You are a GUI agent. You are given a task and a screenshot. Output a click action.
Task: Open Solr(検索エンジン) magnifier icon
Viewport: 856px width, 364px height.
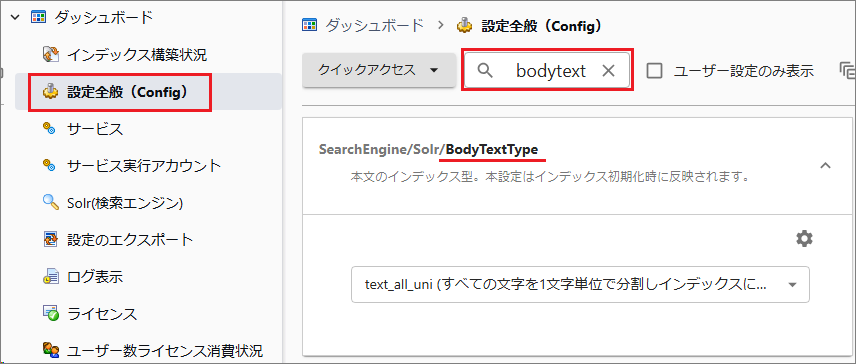(50, 203)
